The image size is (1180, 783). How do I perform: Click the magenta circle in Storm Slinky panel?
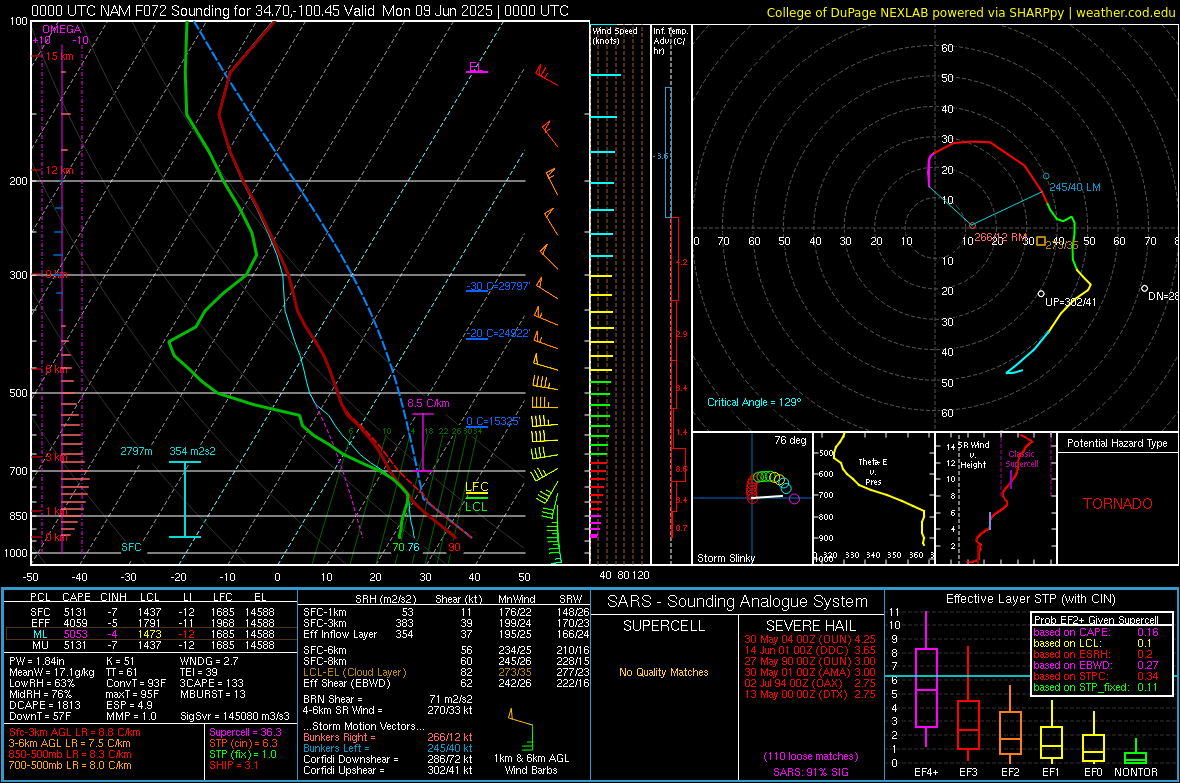click(795, 498)
